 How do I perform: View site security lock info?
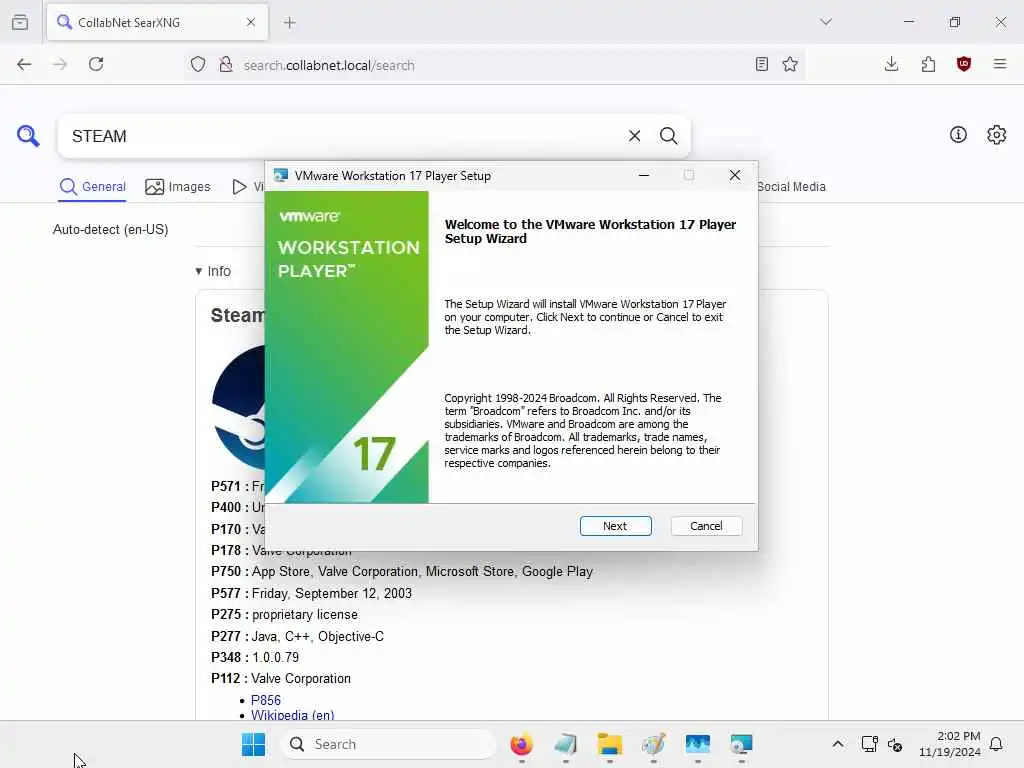(x=226, y=64)
